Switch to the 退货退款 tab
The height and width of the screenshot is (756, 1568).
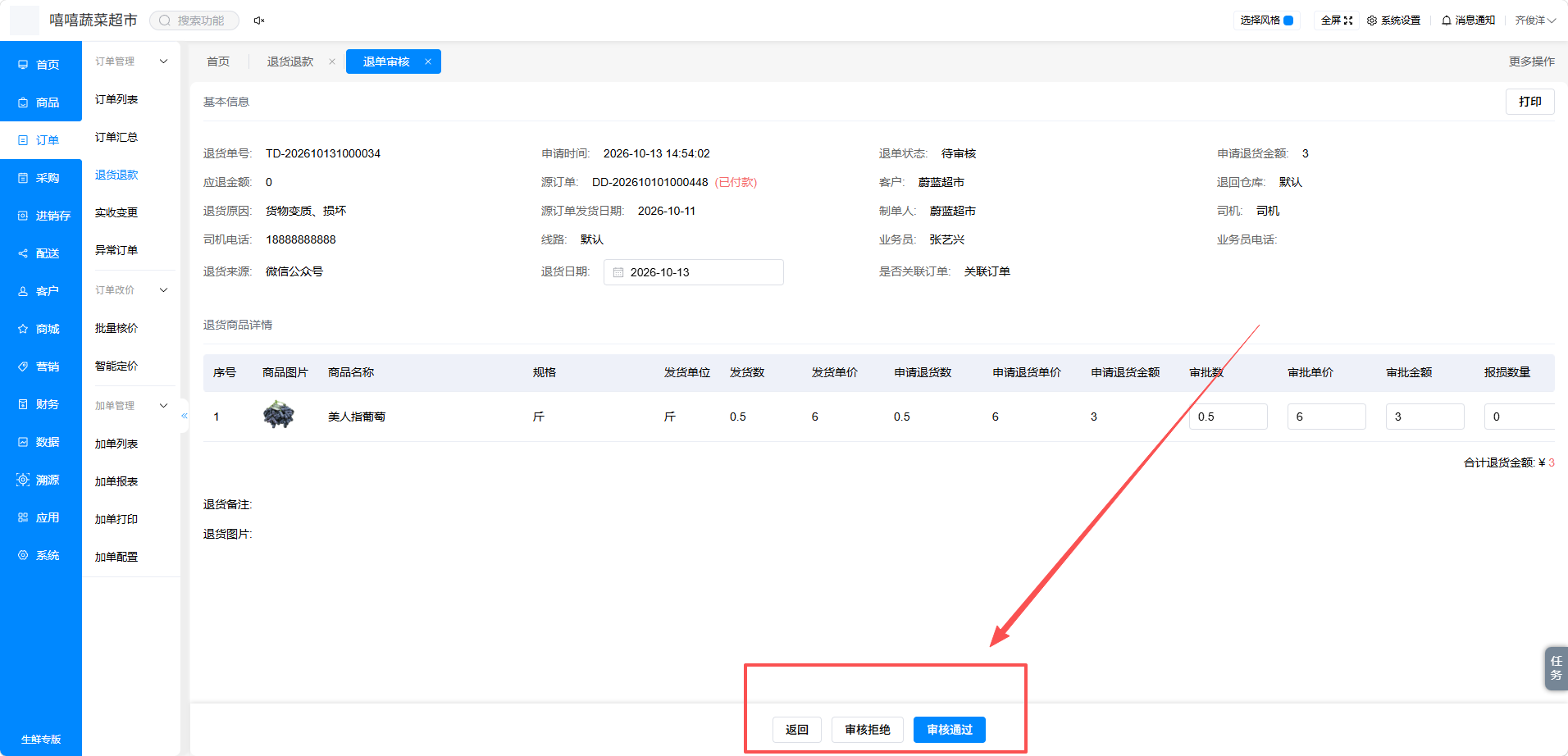click(x=290, y=61)
